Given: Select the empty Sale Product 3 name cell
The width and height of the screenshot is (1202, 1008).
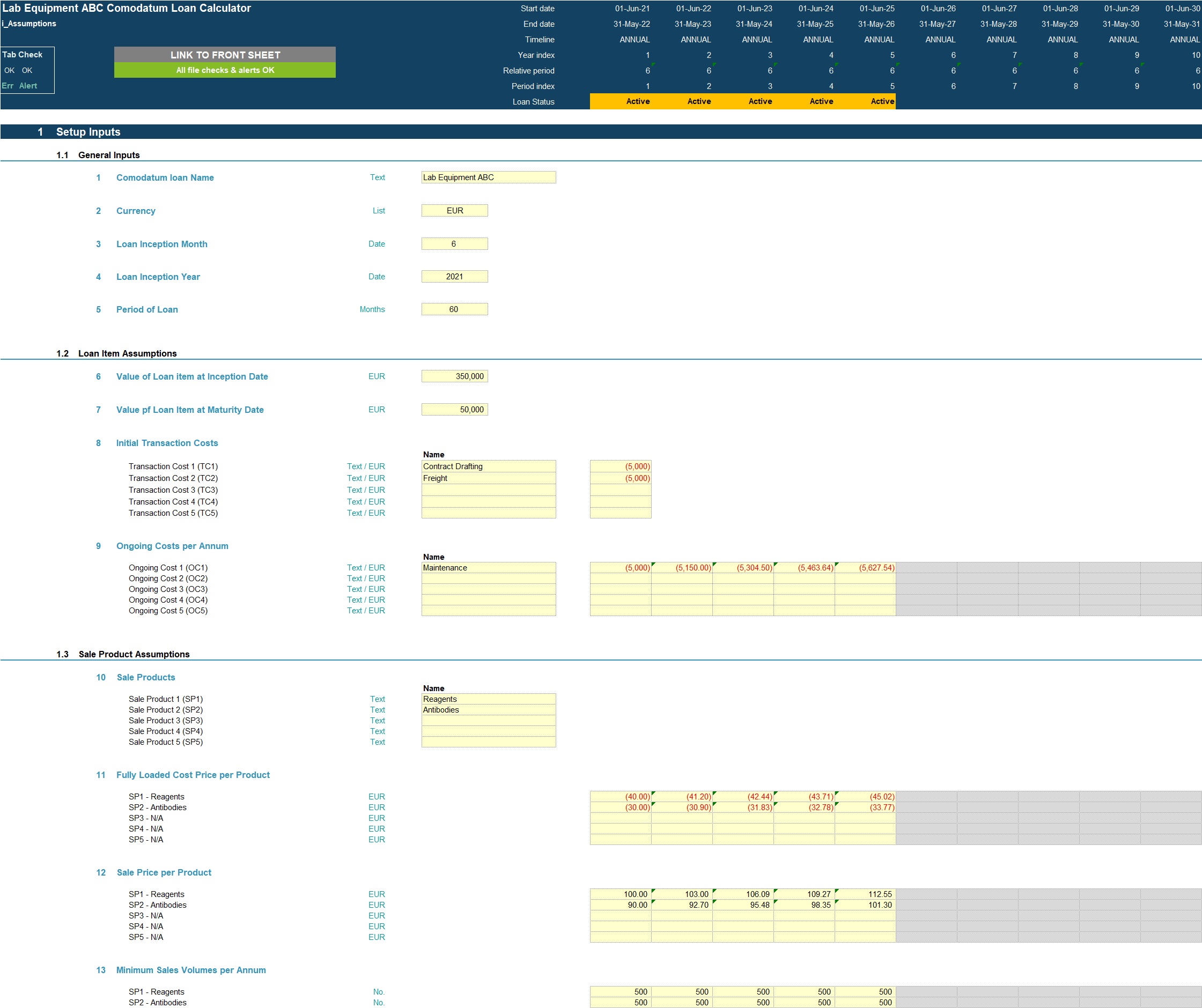Looking at the screenshot, I should [x=488, y=721].
